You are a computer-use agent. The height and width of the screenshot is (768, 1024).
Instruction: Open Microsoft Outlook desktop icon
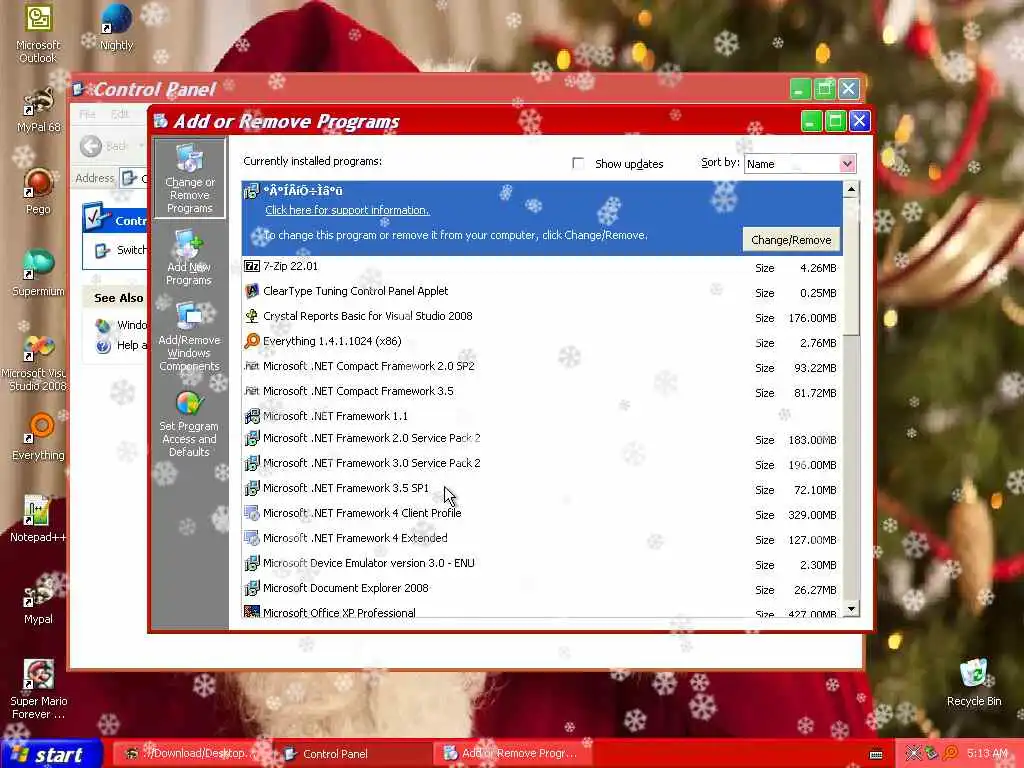(x=38, y=33)
